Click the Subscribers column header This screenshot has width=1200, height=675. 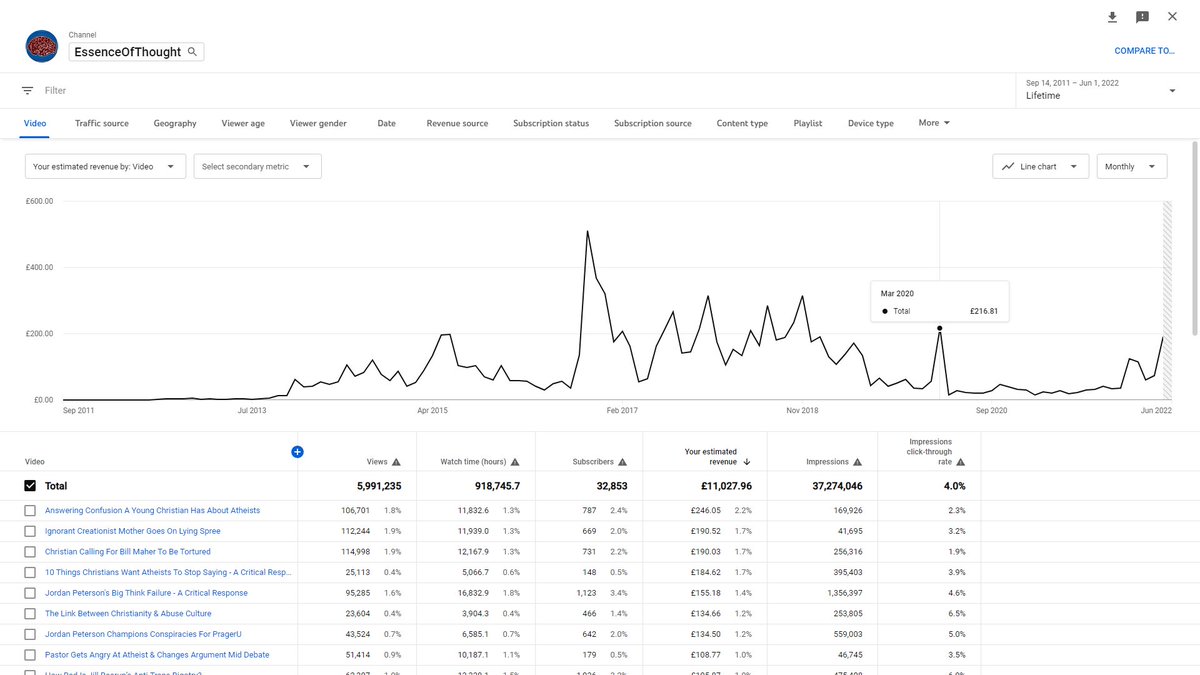593,462
